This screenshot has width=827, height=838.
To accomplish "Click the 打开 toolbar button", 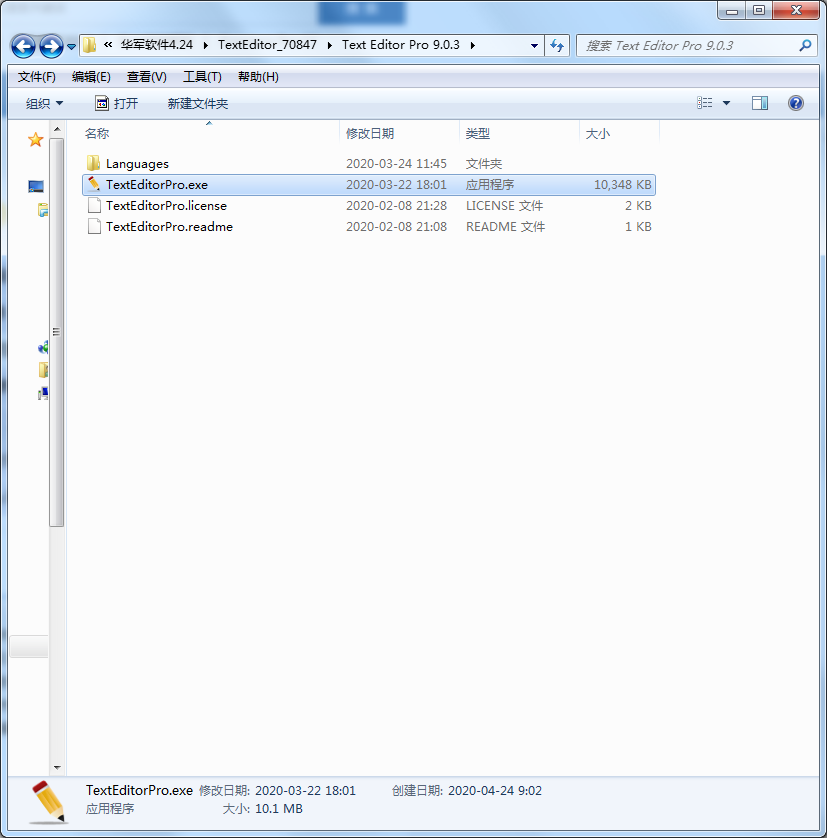I will click(117, 103).
